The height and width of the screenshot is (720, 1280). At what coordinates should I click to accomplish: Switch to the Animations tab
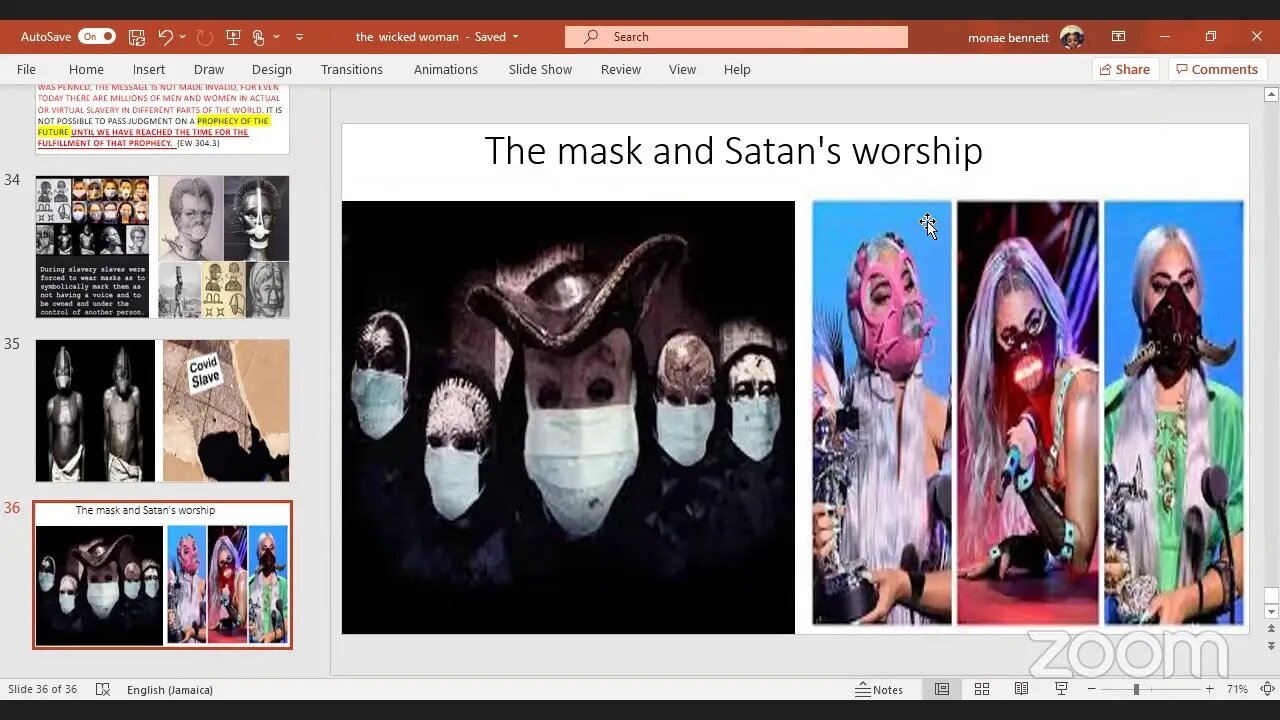446,69
